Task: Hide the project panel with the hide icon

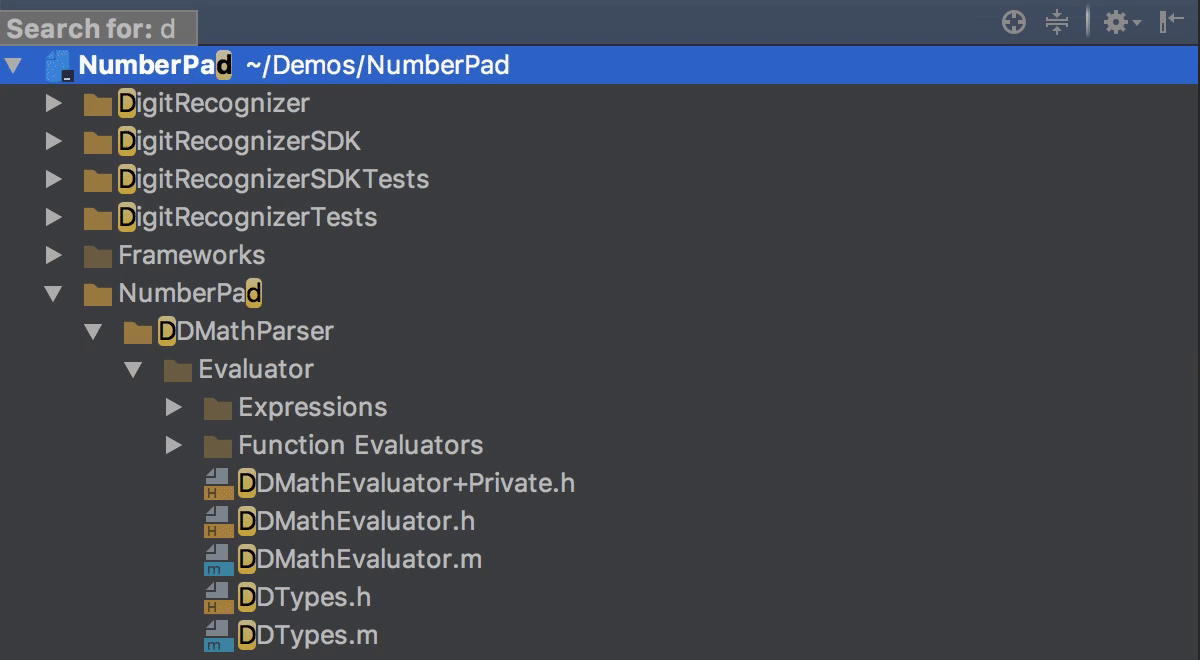Action: coord(1171,22)
